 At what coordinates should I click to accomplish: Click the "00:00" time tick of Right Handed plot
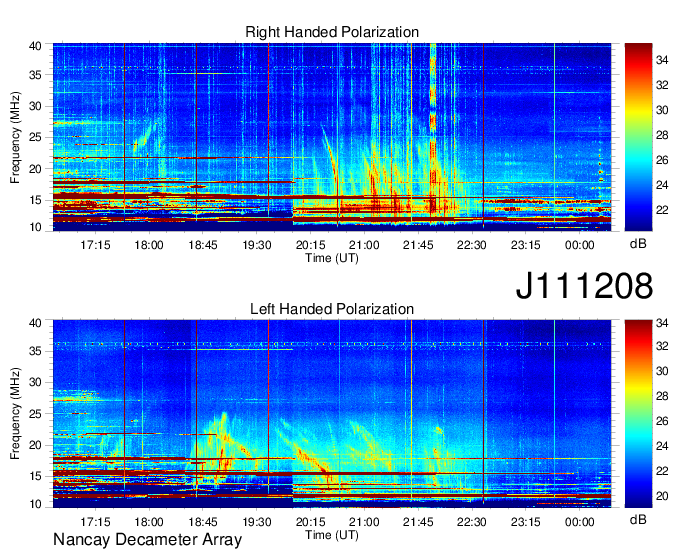pyautogui.click(x=579, y=245)
